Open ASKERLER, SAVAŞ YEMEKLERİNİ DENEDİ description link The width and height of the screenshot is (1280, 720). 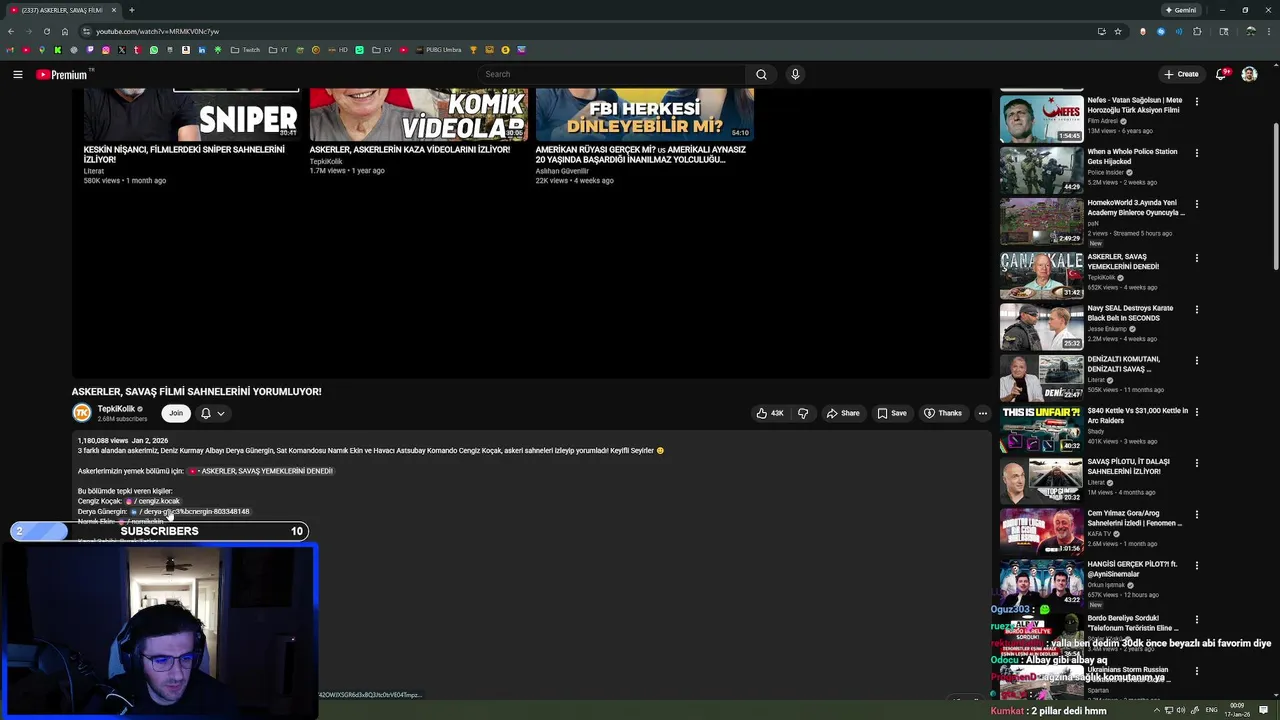(x=260, y=471)
